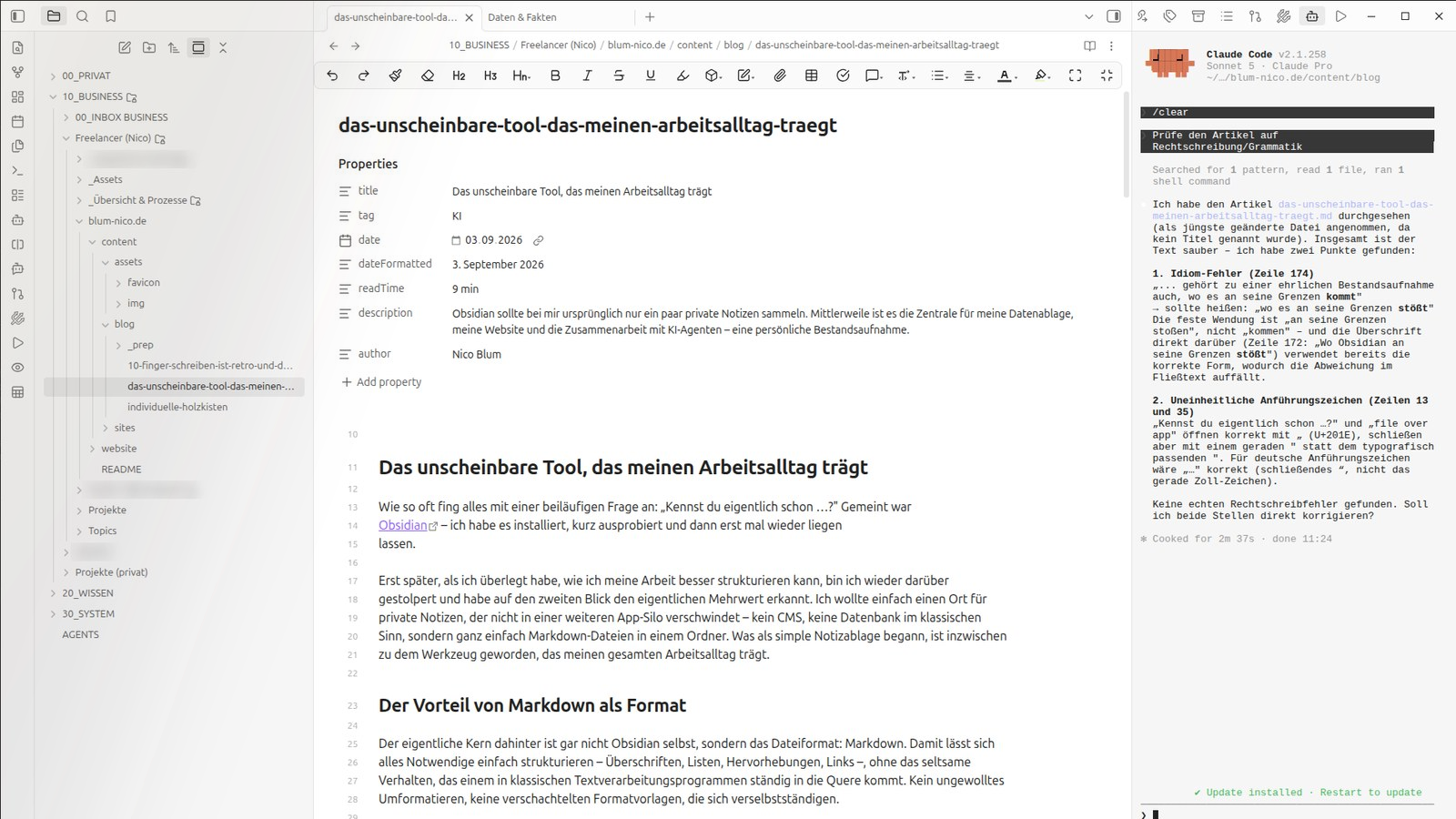Image resolution: width=1456 pixels, height=819 pixels.
Task: Toggle bold formatting in the editor toolbar
Action: (555, 76)
